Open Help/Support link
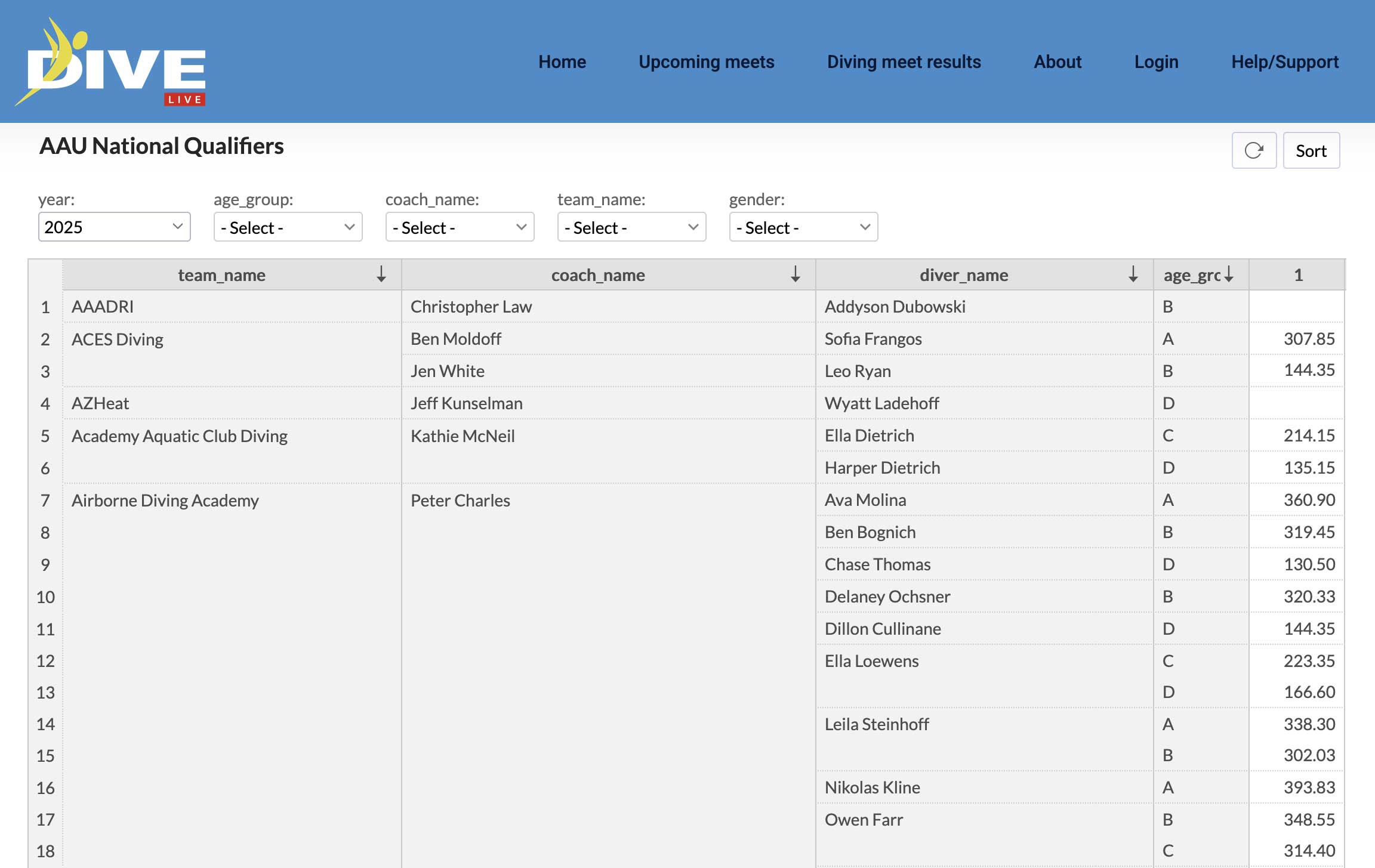 pyautogui.click(x=1284, y=62)
